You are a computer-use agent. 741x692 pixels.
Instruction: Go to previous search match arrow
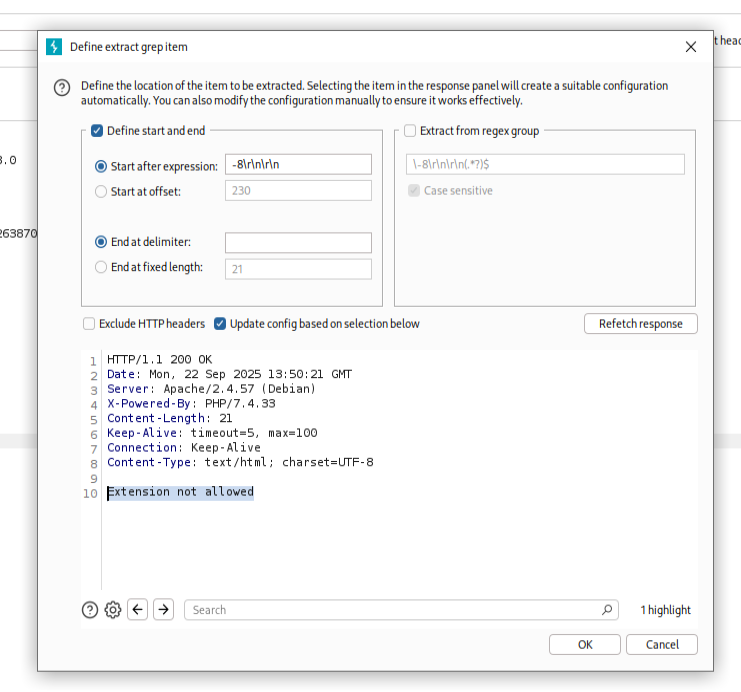pos(138,609)
